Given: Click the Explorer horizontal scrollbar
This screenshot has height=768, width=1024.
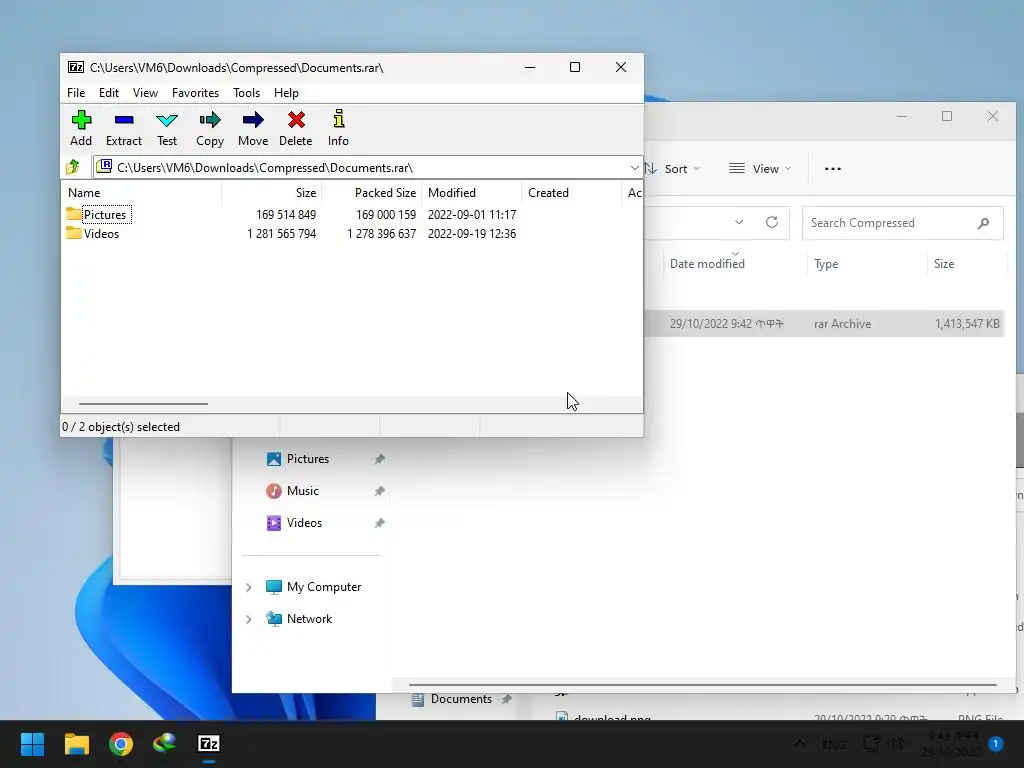Looking at the screenshot, I should (x=703, y=685).
